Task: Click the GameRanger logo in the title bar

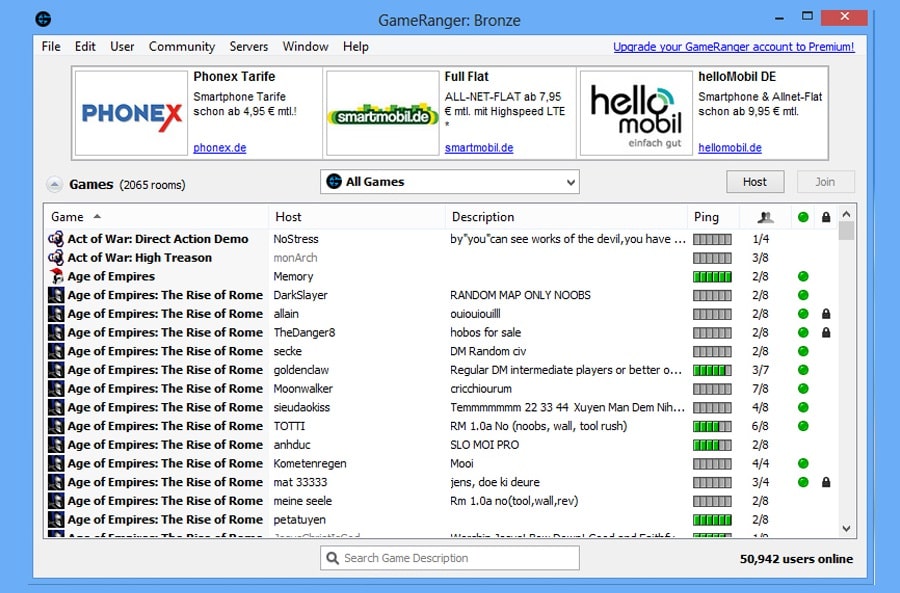Action: coord(43,19)
